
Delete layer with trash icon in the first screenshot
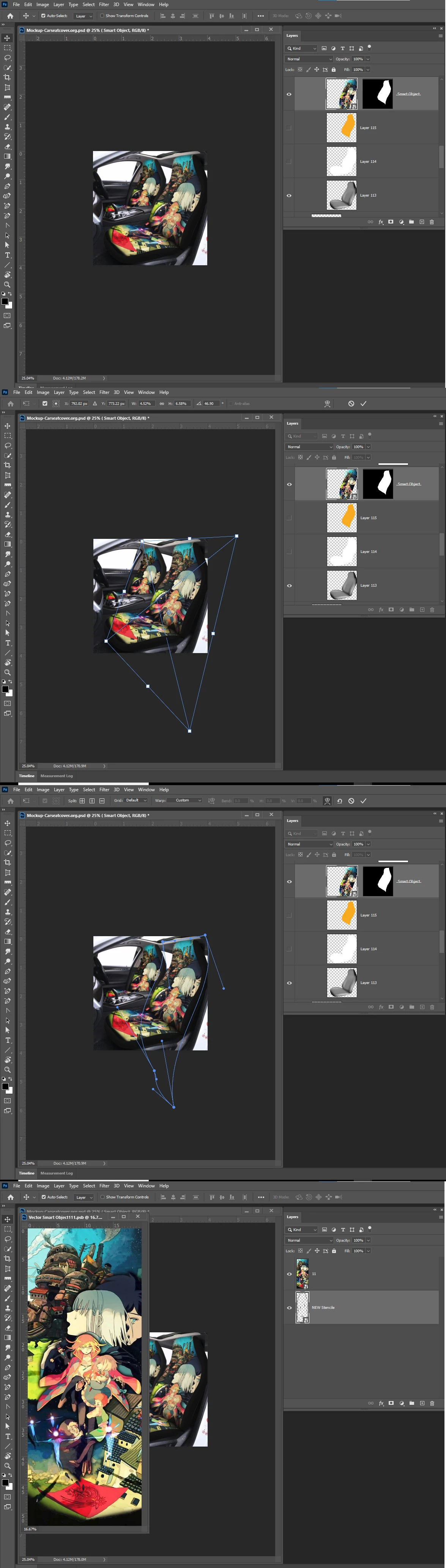(x=432, y=222)
